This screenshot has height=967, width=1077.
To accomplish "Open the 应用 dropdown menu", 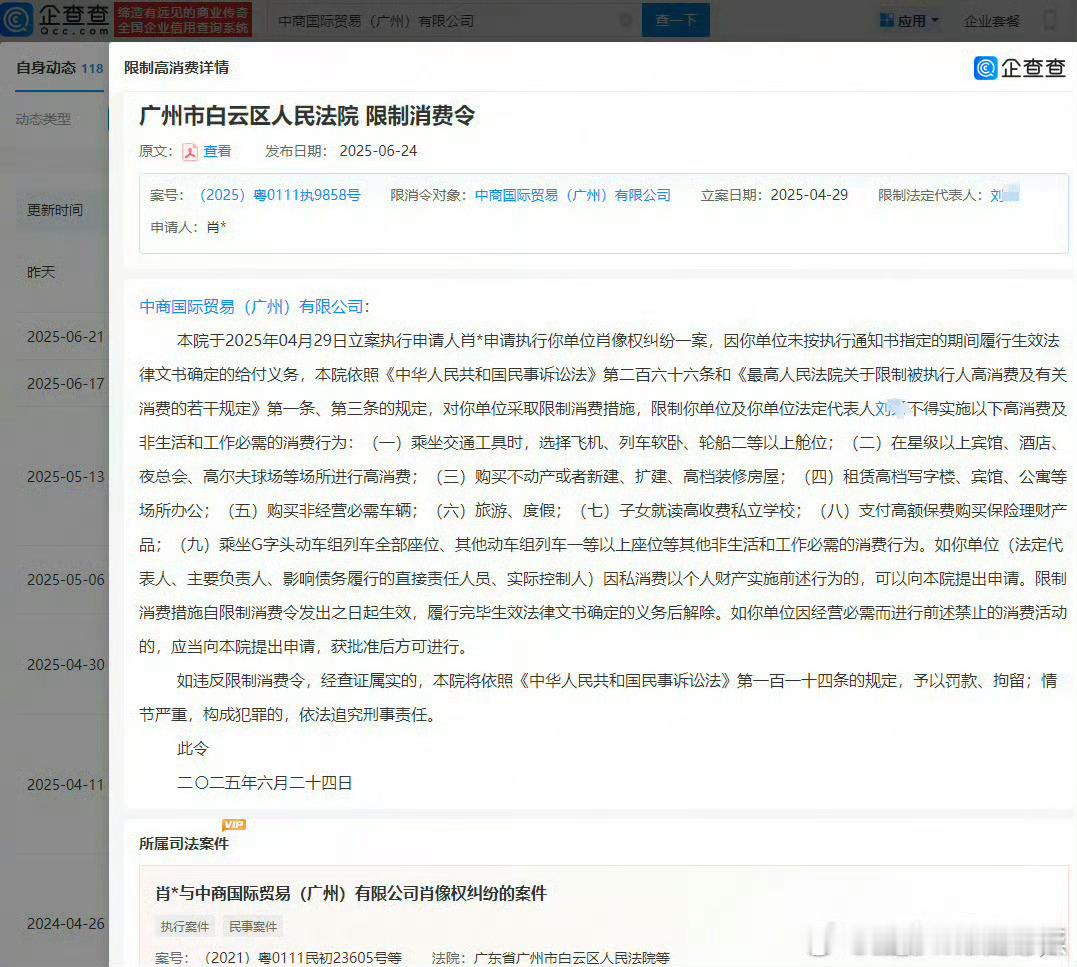I will tap(909, 21).
